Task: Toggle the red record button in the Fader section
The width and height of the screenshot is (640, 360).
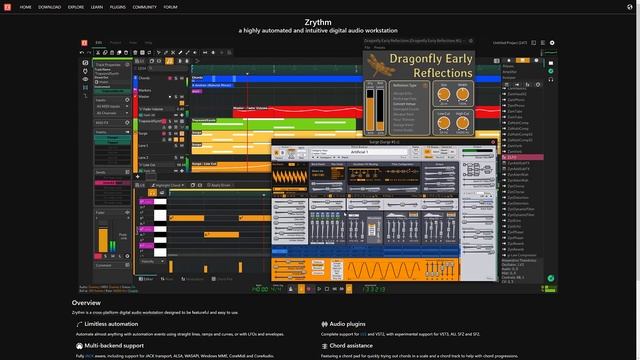Action: pyautogui.click(x=98, y=256)
